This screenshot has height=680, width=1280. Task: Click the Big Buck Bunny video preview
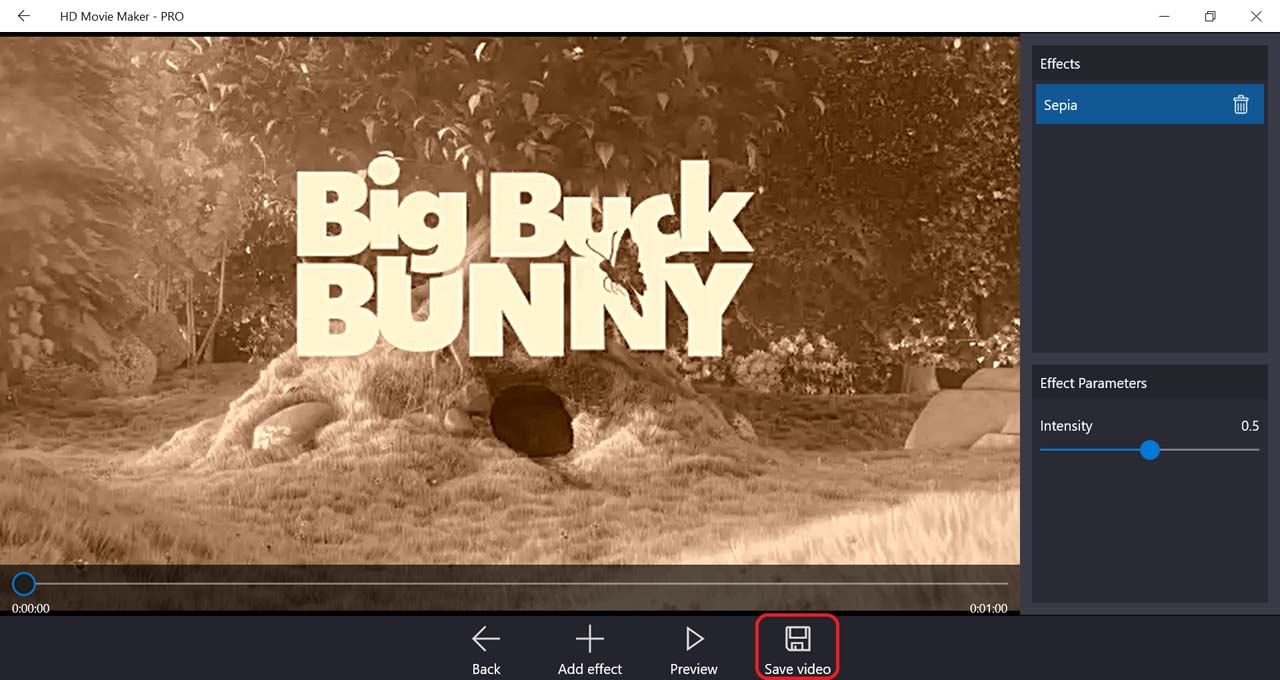click(x=510, y=300)
